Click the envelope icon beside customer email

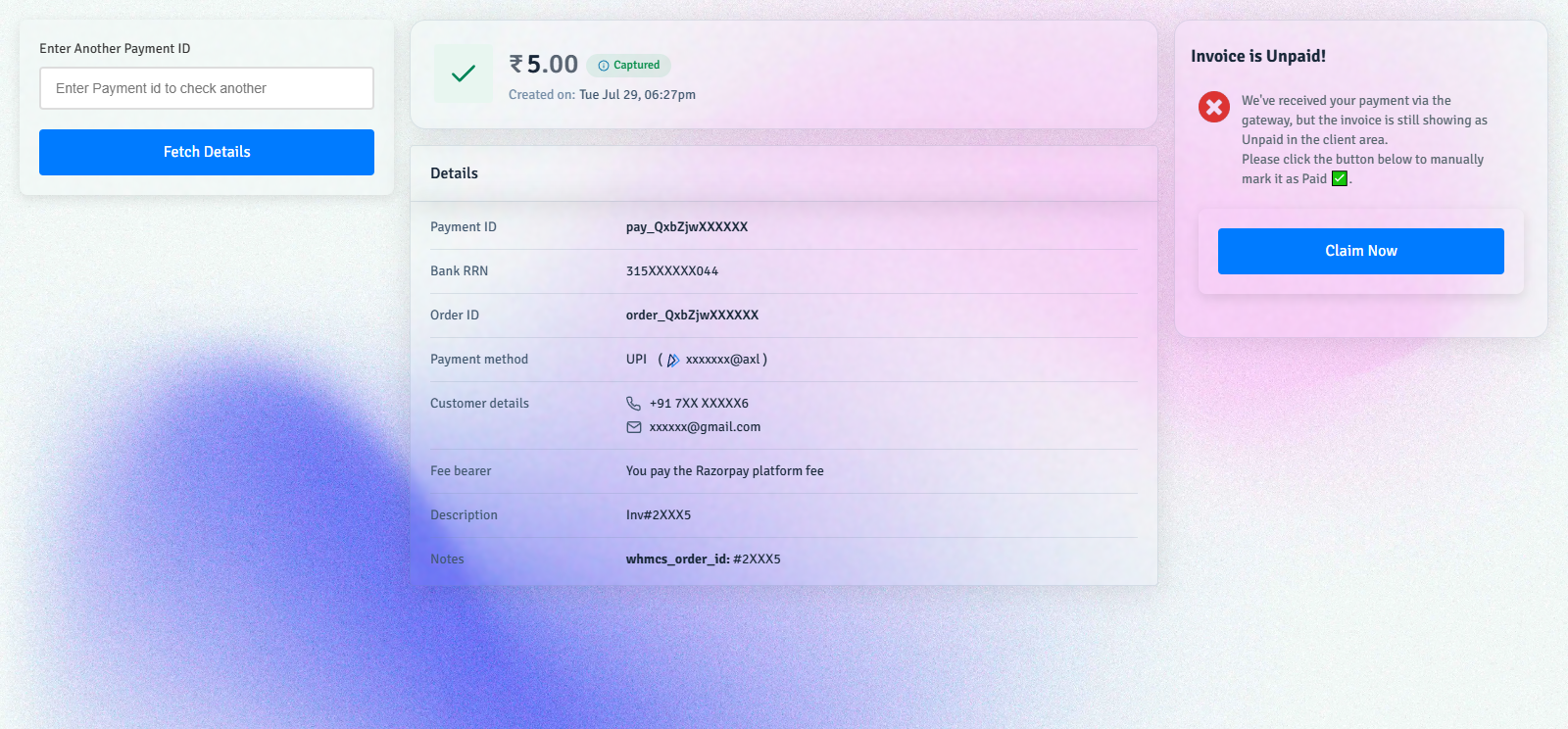click(634, 427)
